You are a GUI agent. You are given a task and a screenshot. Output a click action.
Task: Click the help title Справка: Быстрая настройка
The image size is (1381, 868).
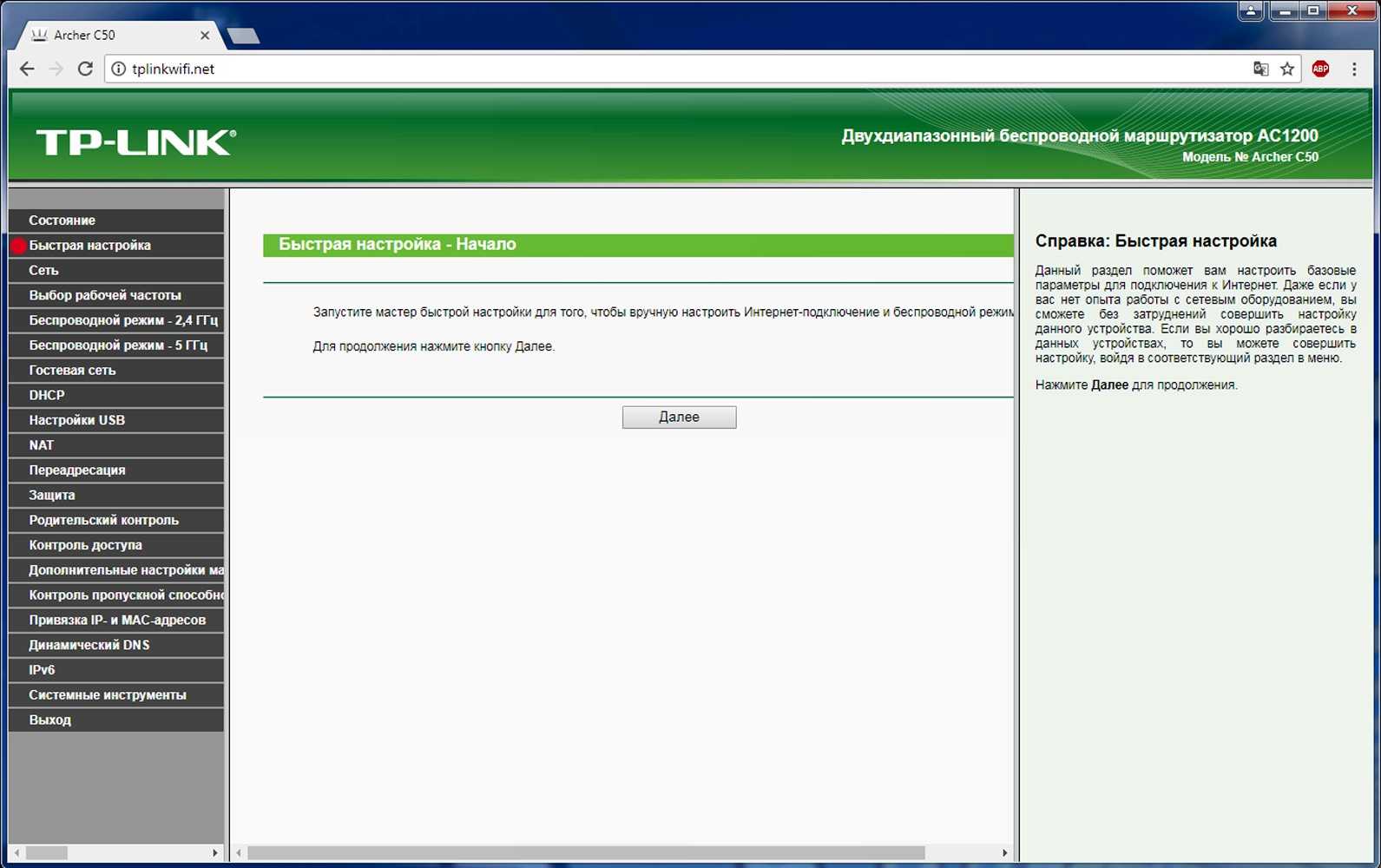pos(1156,241)
